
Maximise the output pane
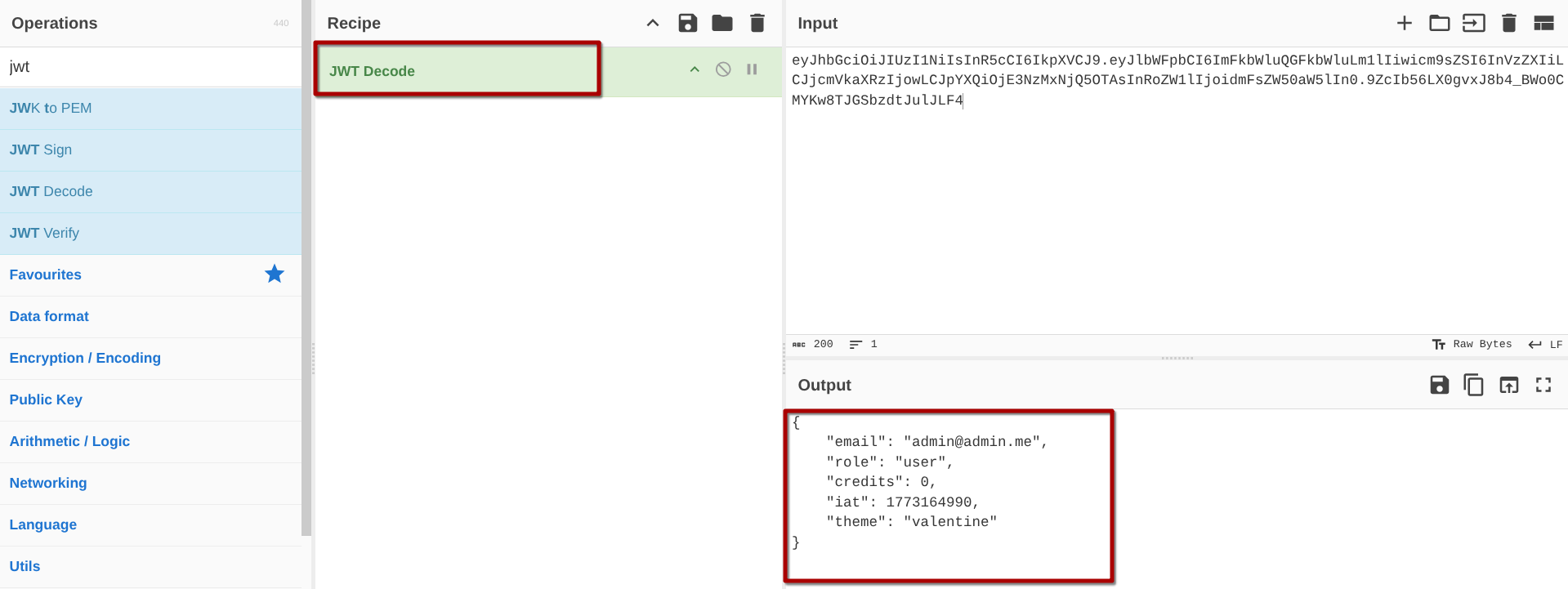[1543, 385]
